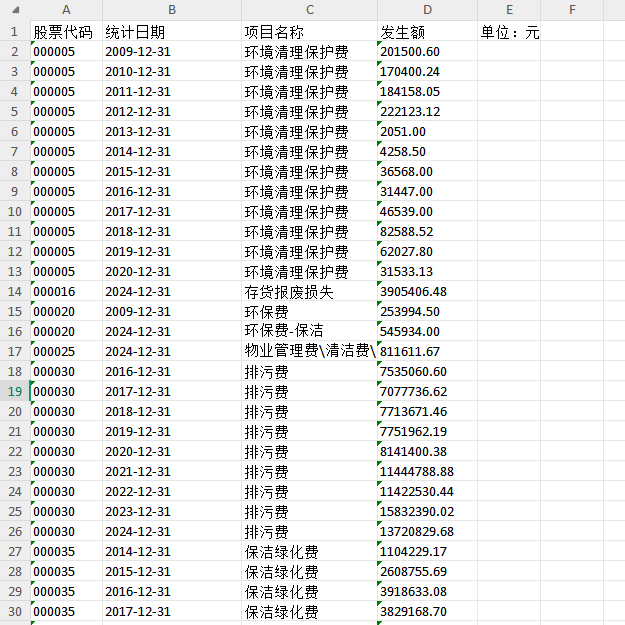Click amount cell 545934.00
This screenshot has height=625, width=625.
point(427,331)
